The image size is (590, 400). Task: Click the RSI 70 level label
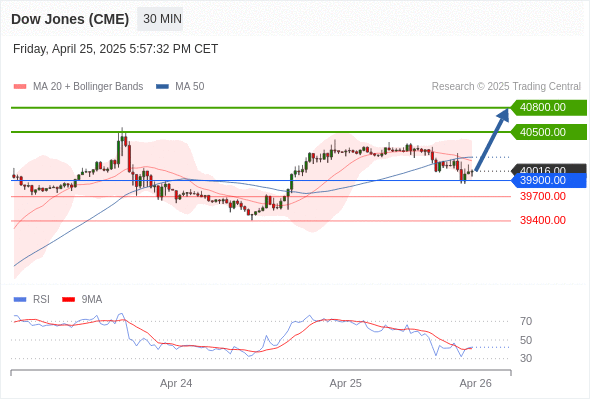[x=526, y=321]
